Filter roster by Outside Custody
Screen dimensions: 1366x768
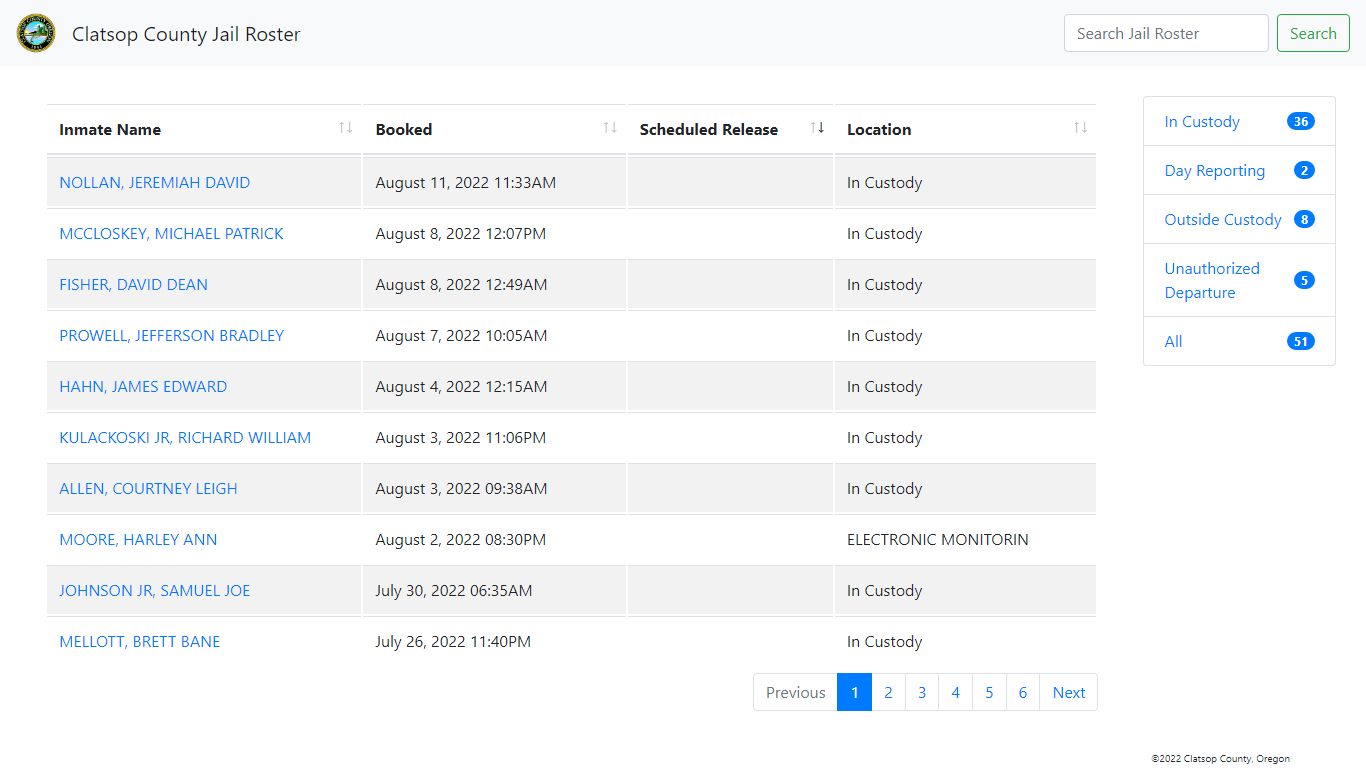[1222, 220]
